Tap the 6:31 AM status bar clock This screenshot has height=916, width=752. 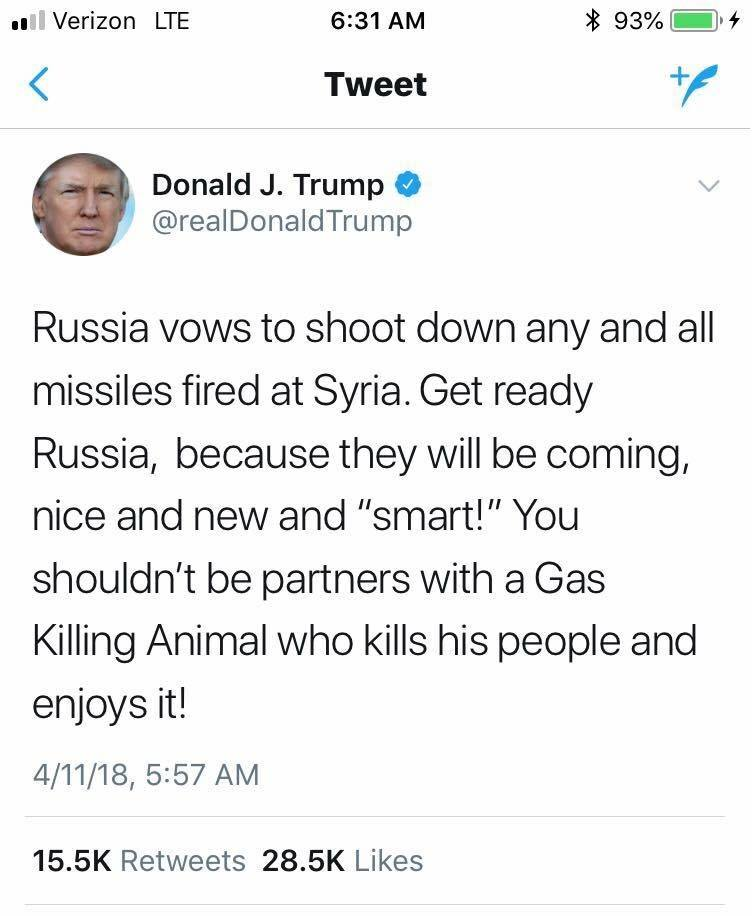tap(376, 21)
